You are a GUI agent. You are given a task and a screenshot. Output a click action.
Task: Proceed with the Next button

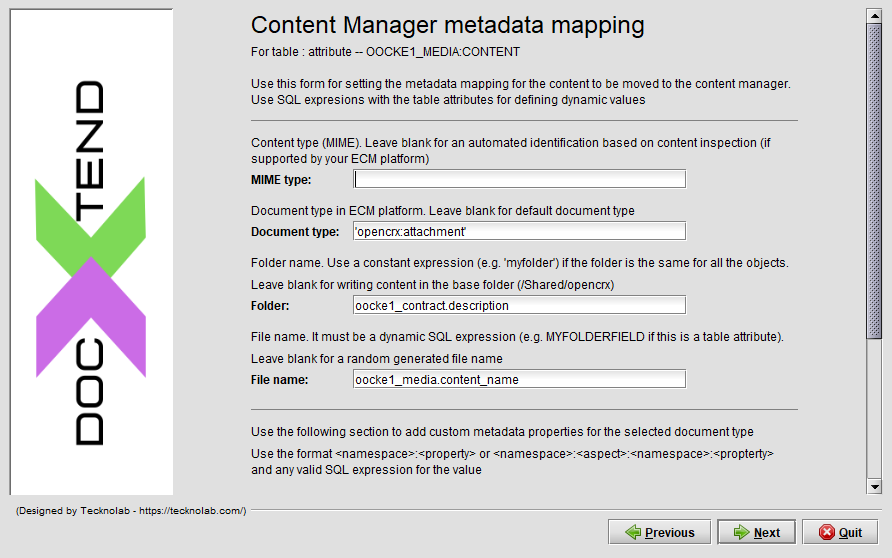pos(757,532)
